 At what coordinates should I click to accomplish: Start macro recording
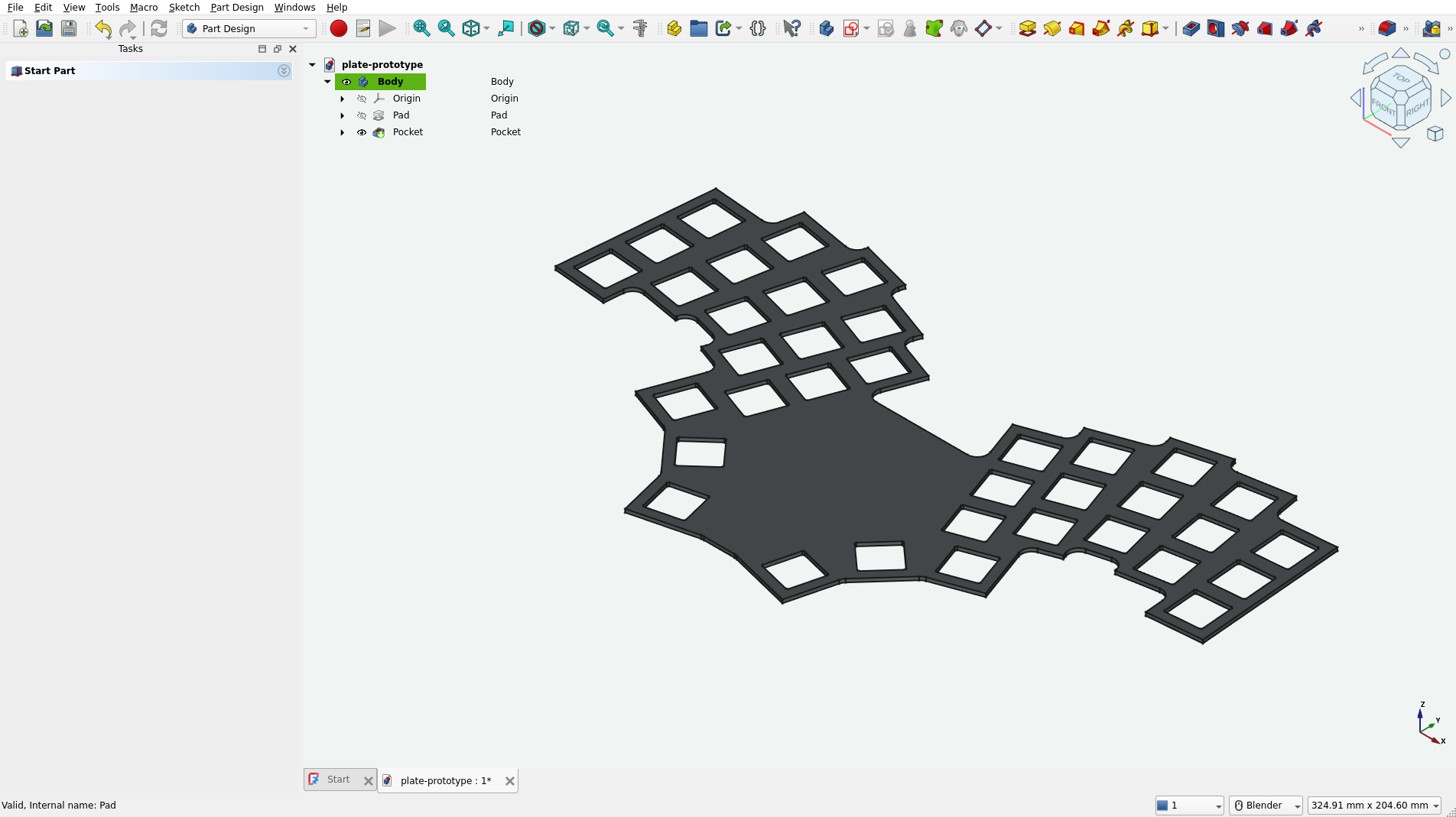338,28
